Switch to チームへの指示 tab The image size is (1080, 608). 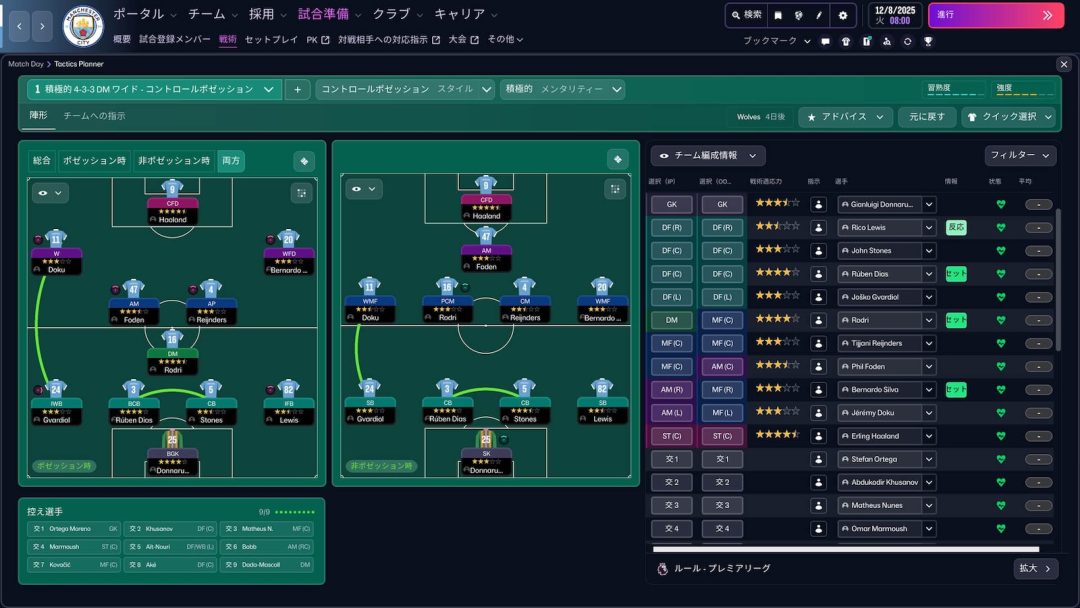[x=94, y=116]
